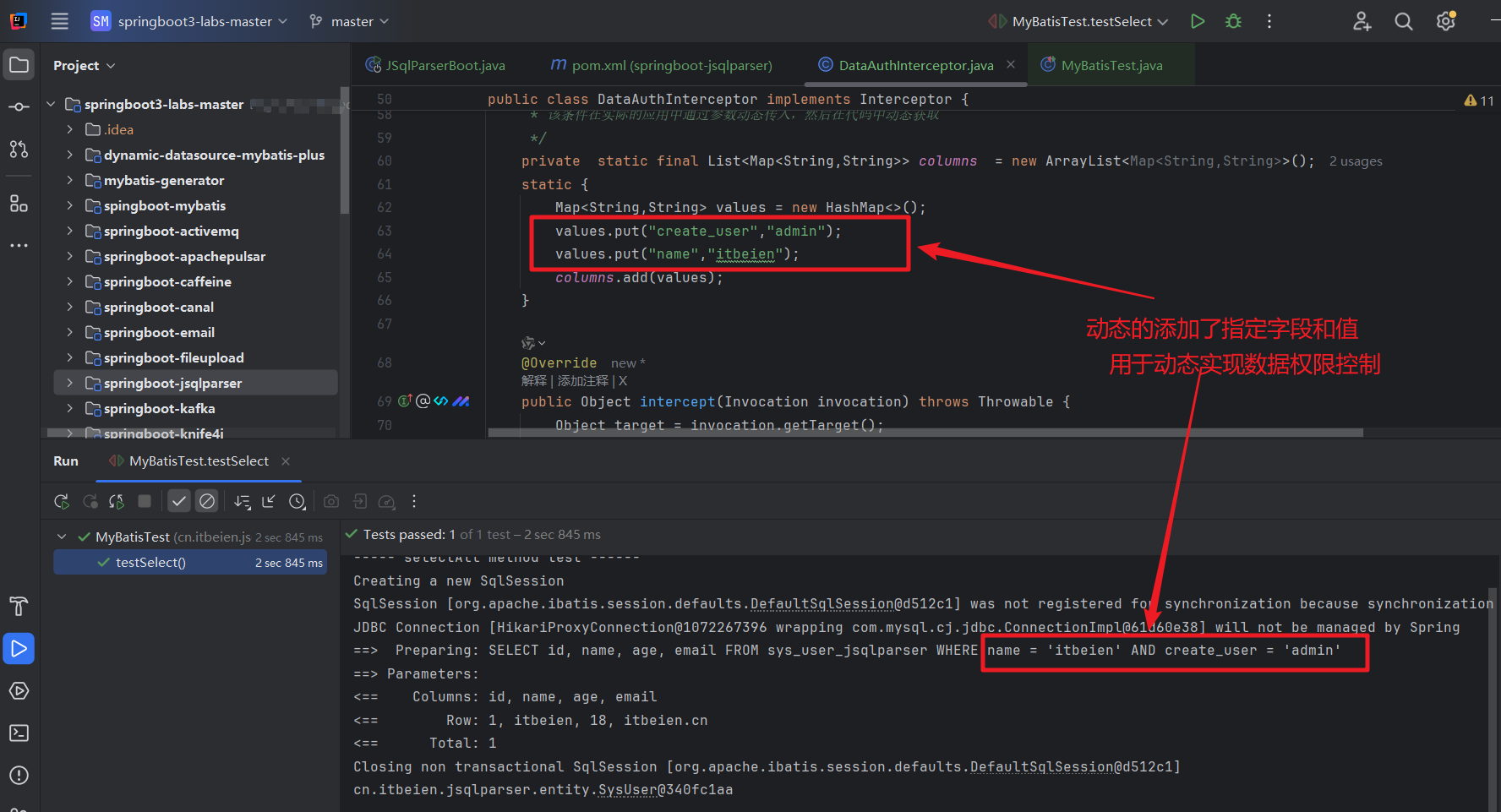Click the dump threads camera icon
1501x812 pixels.
tap(331, 501)
